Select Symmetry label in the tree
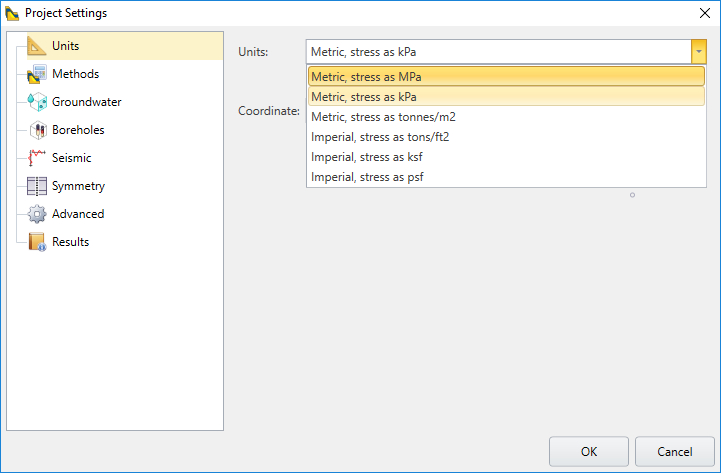721x473 pixels. pyautogui.click(x=78, y=186)
